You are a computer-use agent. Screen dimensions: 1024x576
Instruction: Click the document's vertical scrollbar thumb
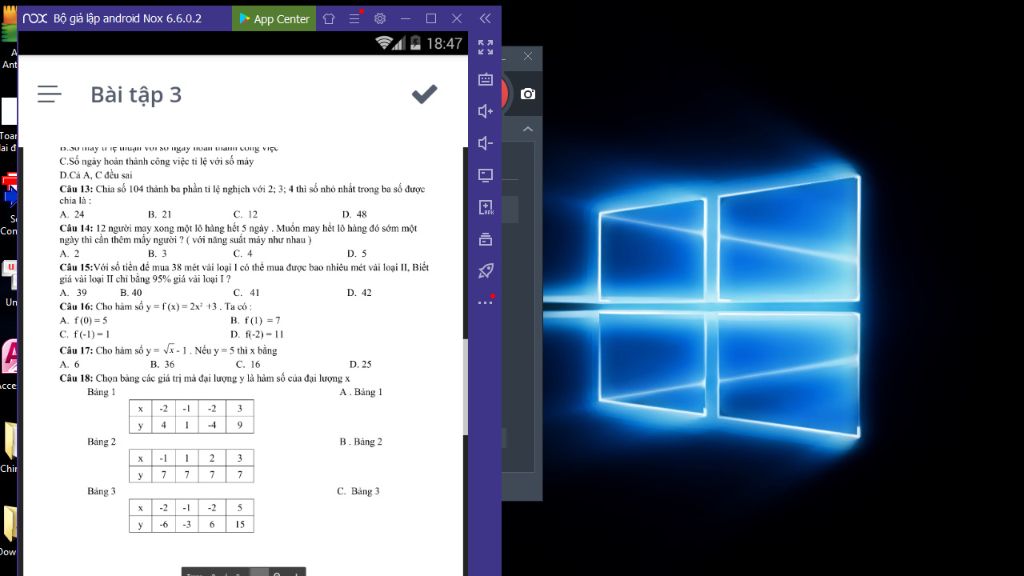465,387
